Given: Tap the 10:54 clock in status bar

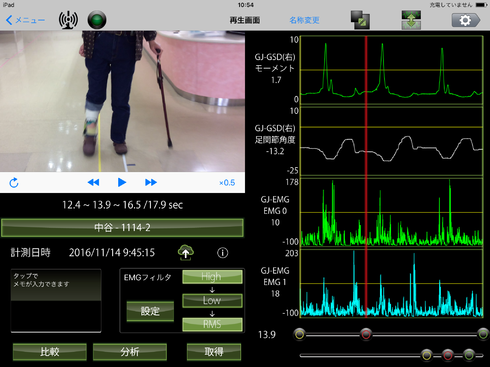Looking at the screenshot, I should click(x=246, y=5).
